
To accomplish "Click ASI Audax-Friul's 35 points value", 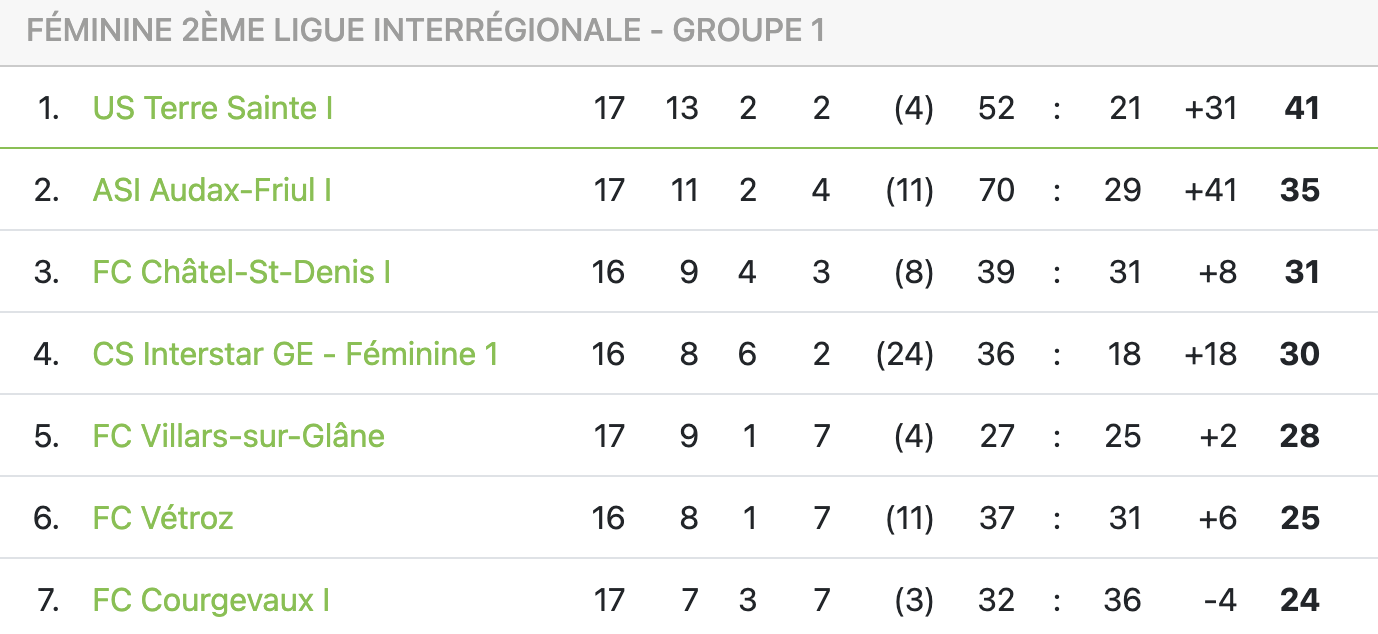I will [1300, 190].
